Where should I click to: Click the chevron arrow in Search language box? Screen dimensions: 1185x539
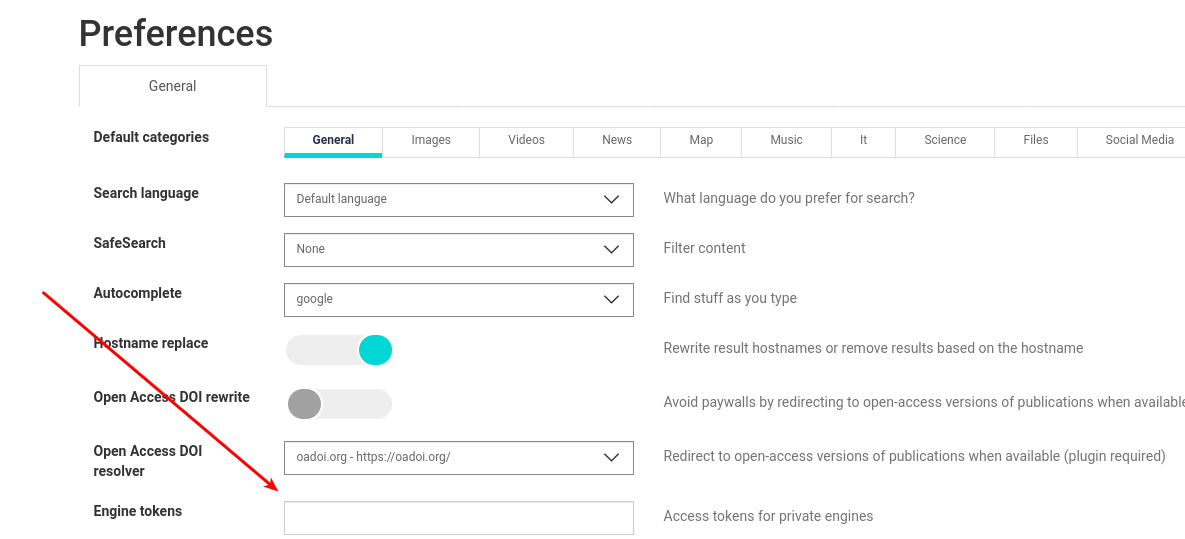pos(612,199)
